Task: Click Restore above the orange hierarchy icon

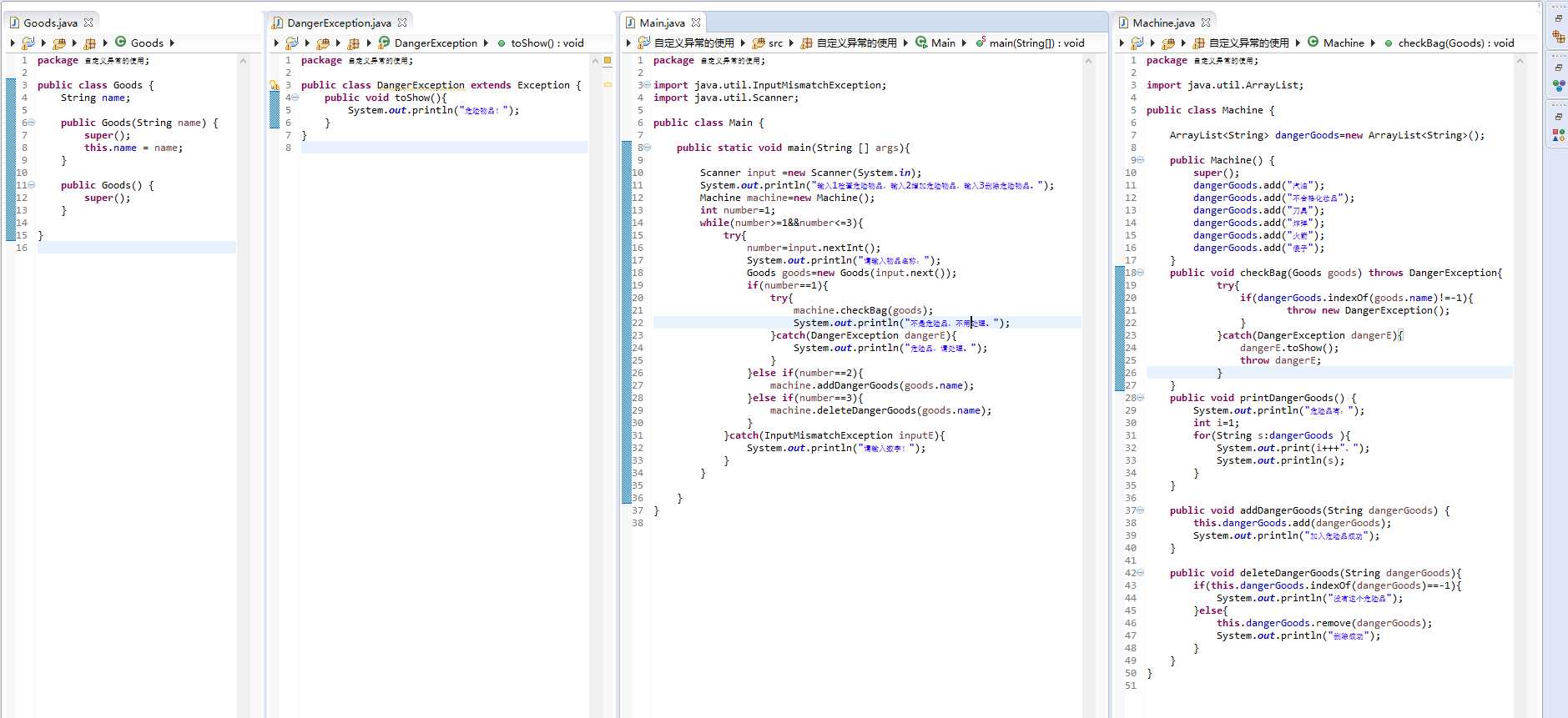Action: point(1558,18)
